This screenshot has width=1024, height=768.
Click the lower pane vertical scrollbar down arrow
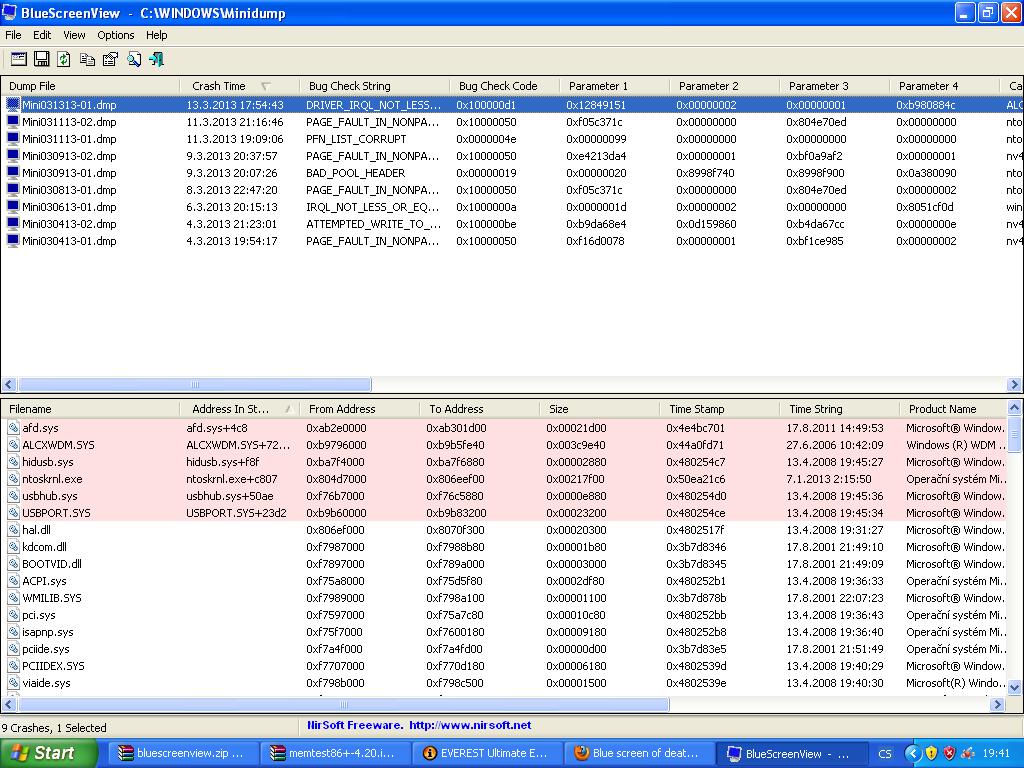coord(1015,688)
